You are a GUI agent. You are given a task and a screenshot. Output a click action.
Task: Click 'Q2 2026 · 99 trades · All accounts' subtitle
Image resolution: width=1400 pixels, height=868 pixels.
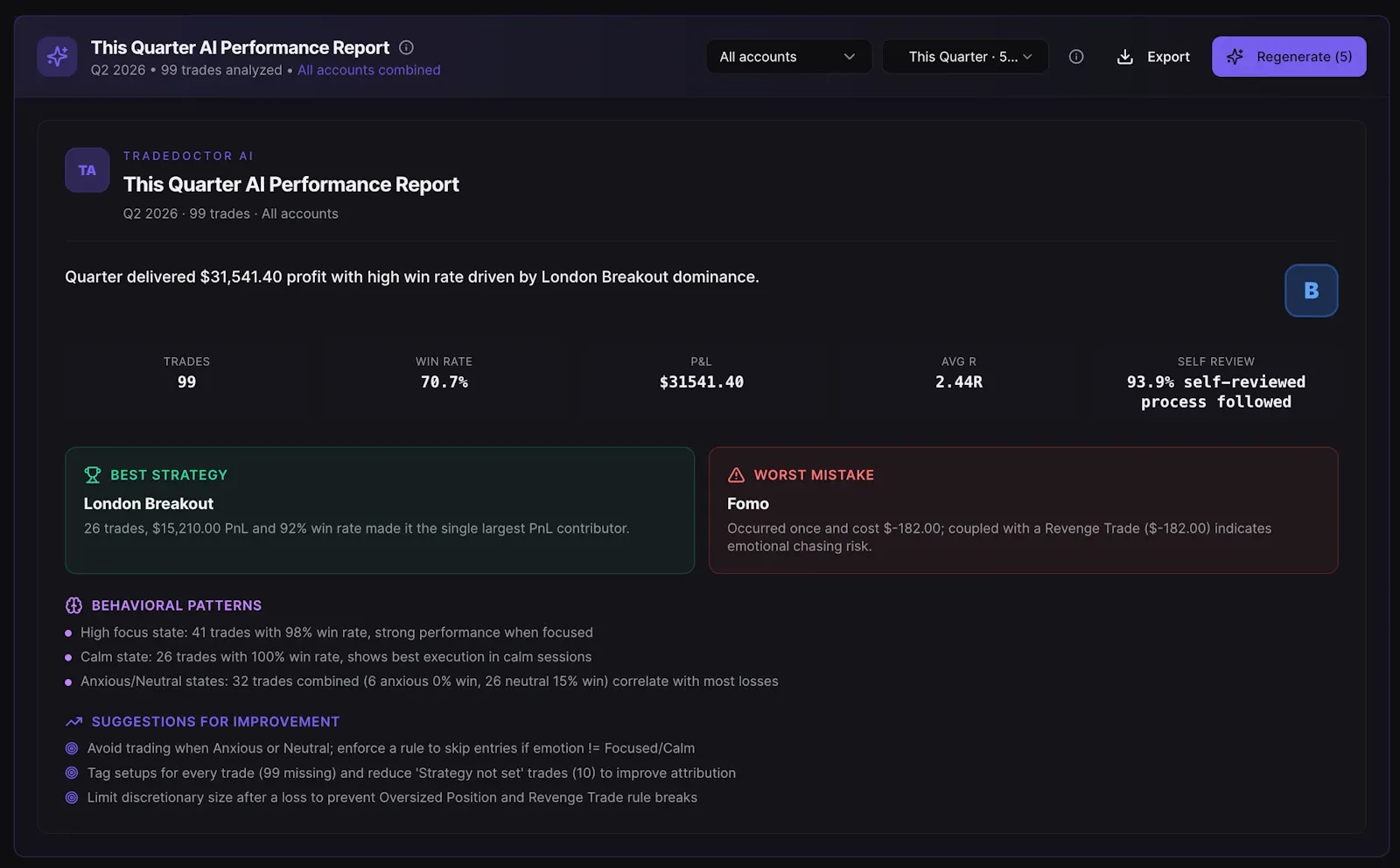point(231,213)
